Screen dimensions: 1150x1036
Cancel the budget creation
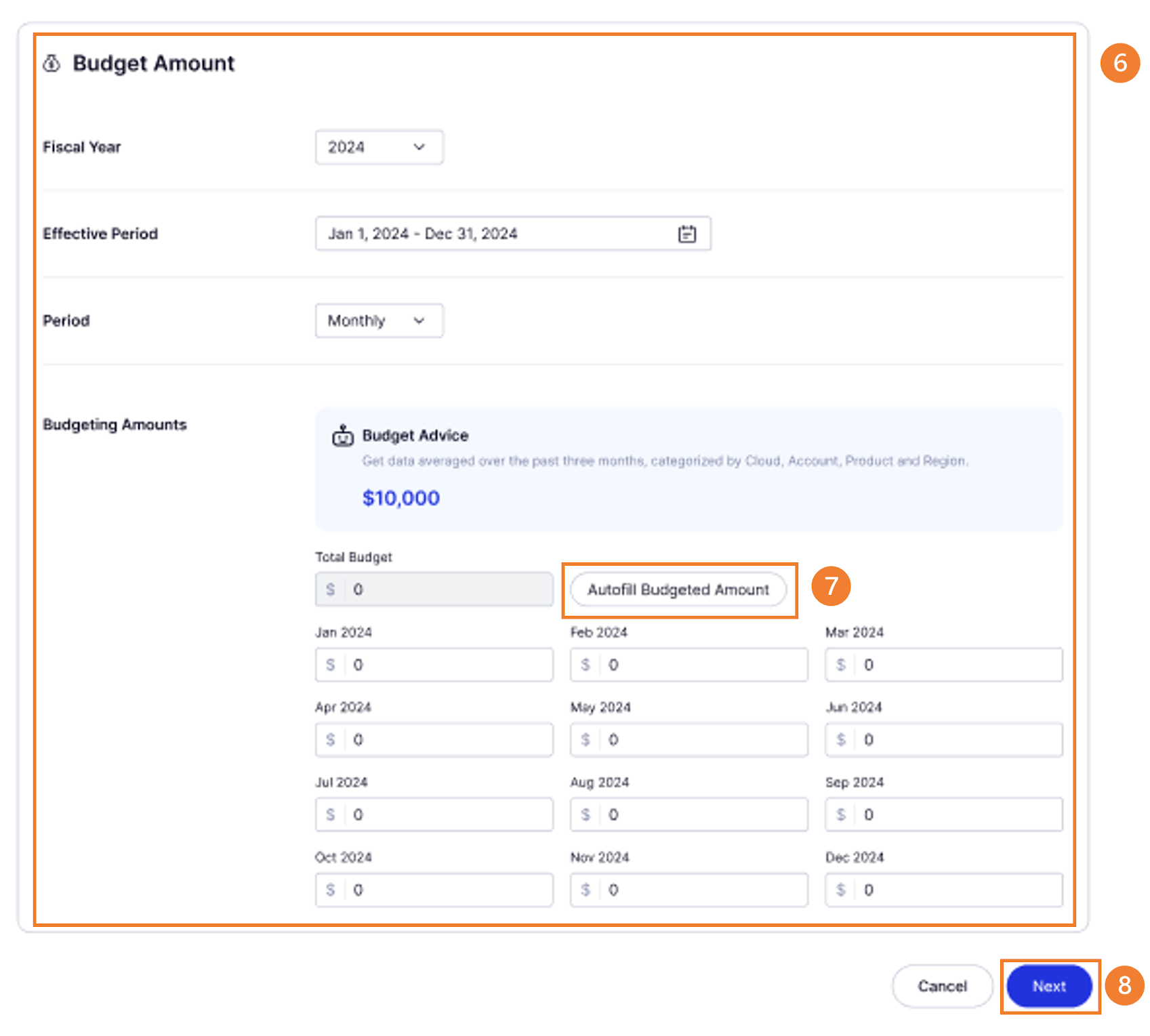click(941, 986)
